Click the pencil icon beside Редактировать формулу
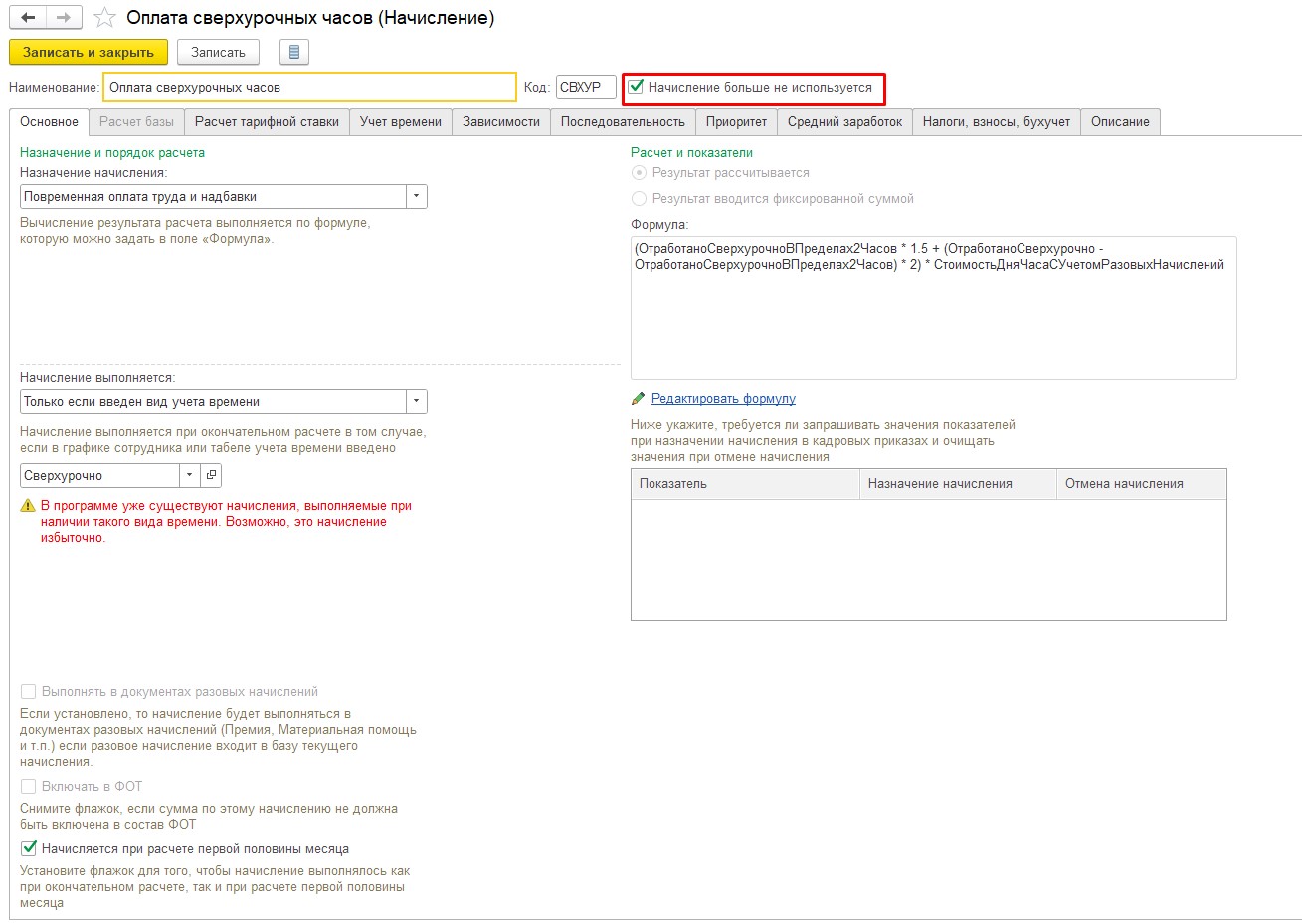Viewport: 1302px width, 924px height. click(x=639, y=399)
